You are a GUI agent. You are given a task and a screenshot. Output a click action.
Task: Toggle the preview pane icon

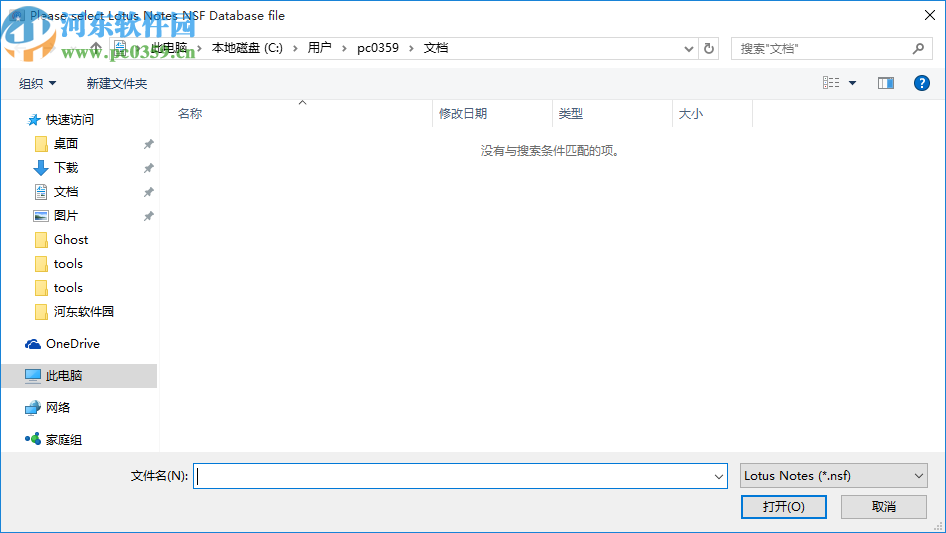click(x=886, y=83)
